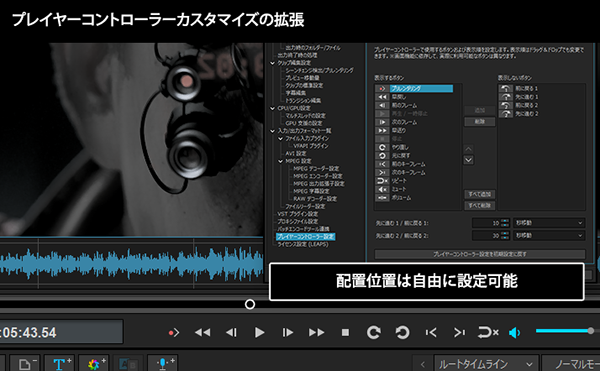Mute audio with the blue speaker icon
The height and width of the screenshot is (371, 600).
click(x=515, y=333)
